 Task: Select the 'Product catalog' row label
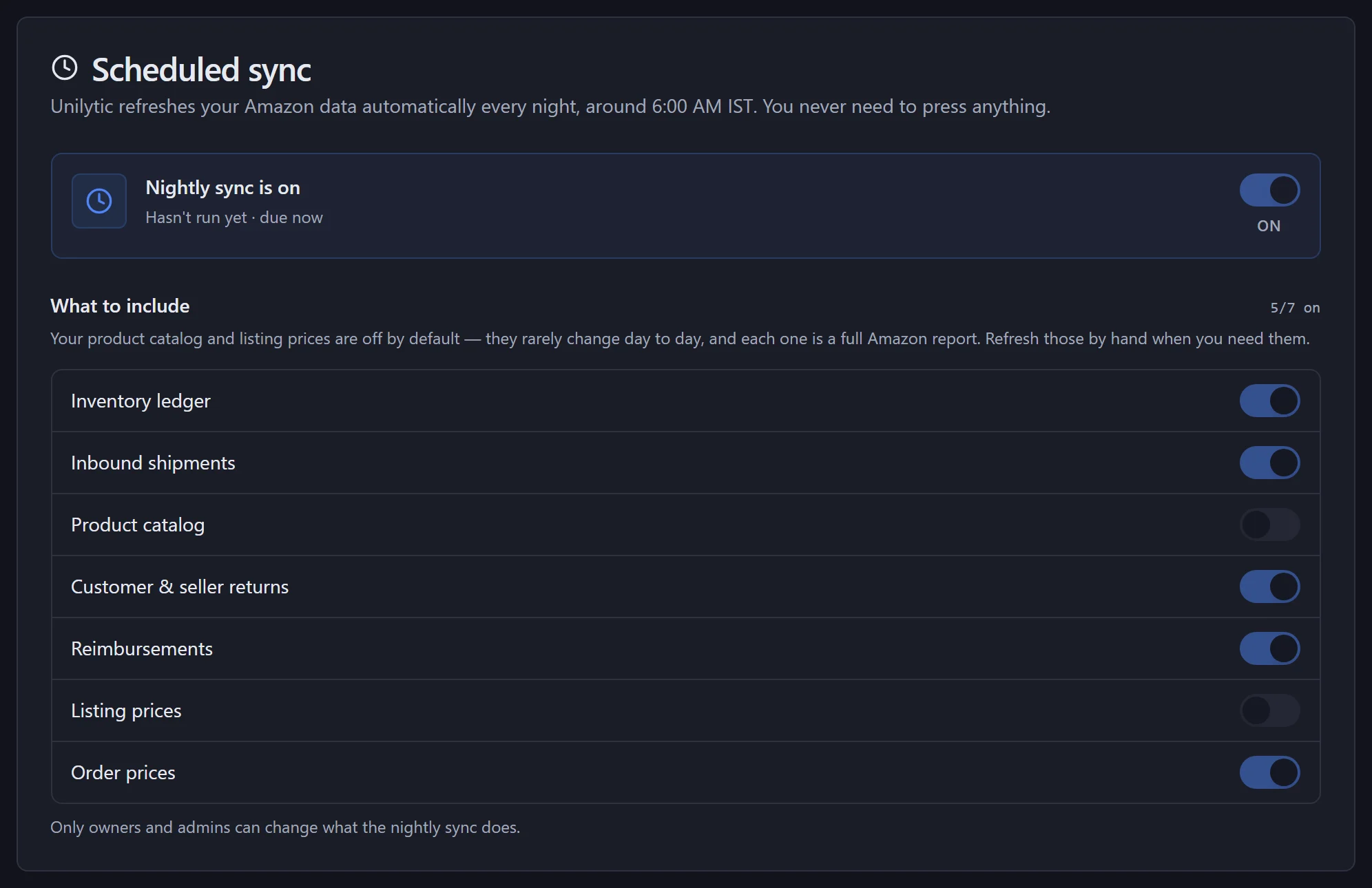pyautogui.click(x=138, y=525)
